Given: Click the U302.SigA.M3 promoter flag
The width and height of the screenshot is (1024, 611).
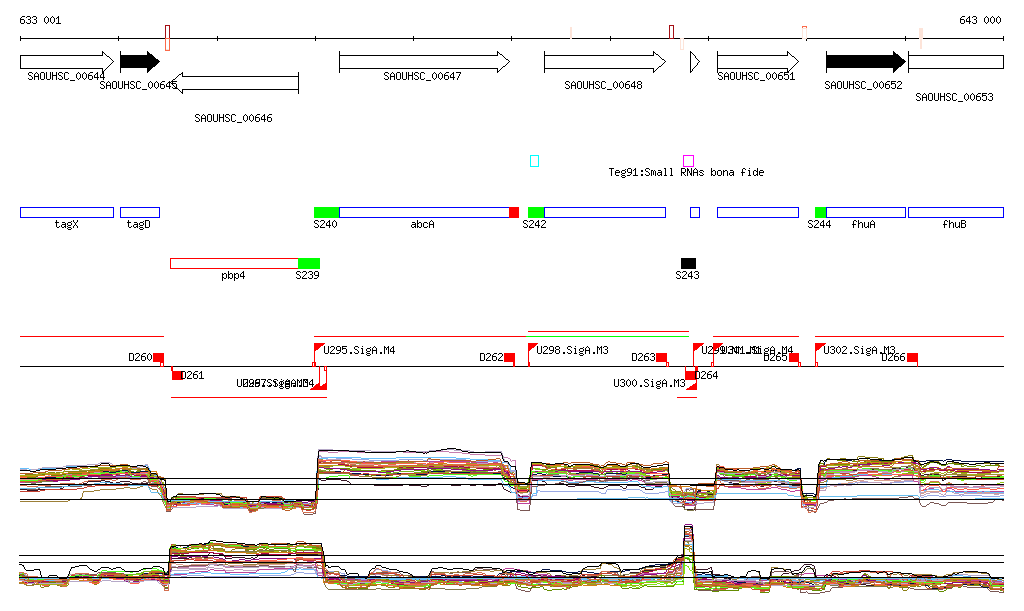Looking at the screenshot, I should pos(820,349).
